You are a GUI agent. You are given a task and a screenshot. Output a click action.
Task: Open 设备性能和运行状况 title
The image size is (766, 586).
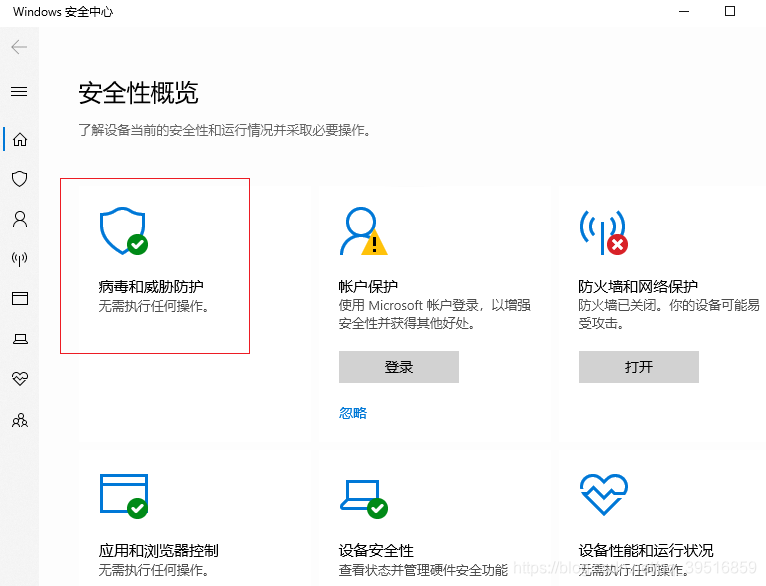point(646,550)
